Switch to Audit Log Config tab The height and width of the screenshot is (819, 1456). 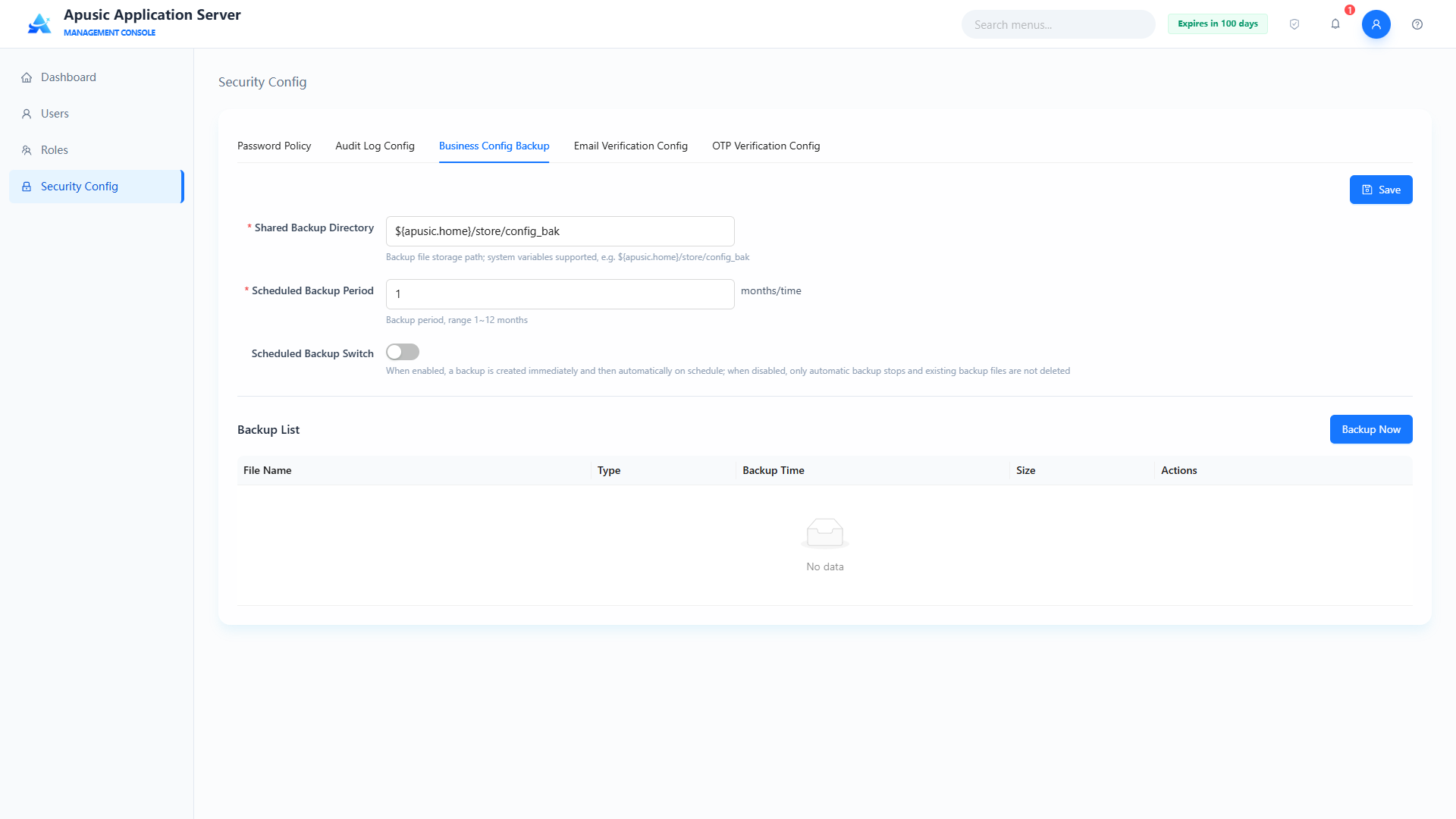coord(375,146)
